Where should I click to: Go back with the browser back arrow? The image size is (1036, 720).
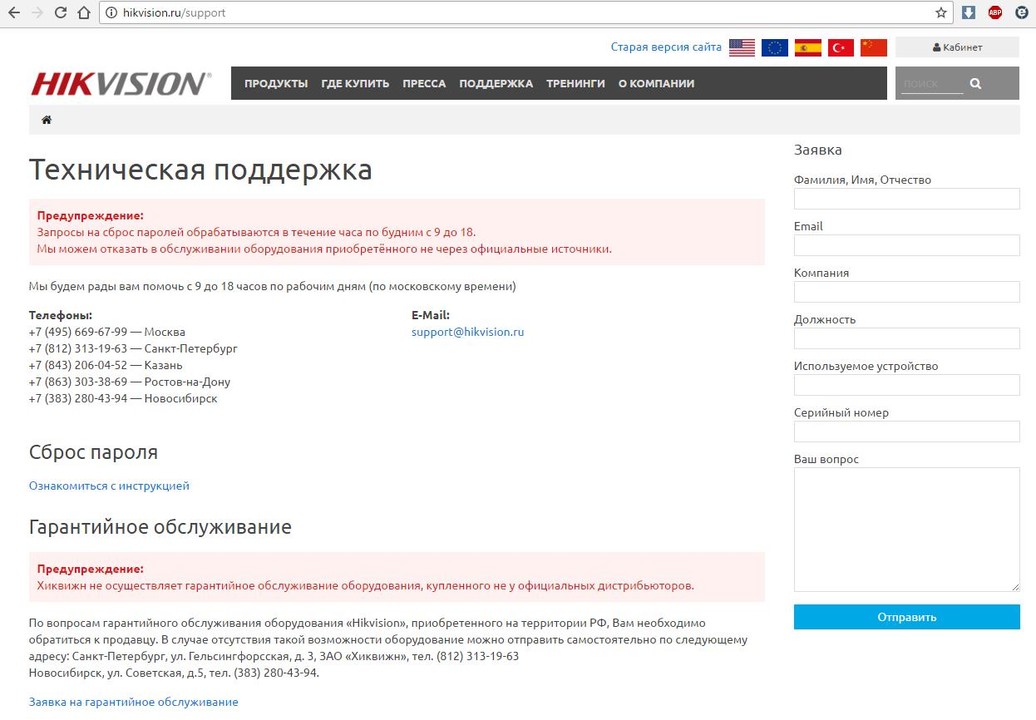(x=13, y=13)
